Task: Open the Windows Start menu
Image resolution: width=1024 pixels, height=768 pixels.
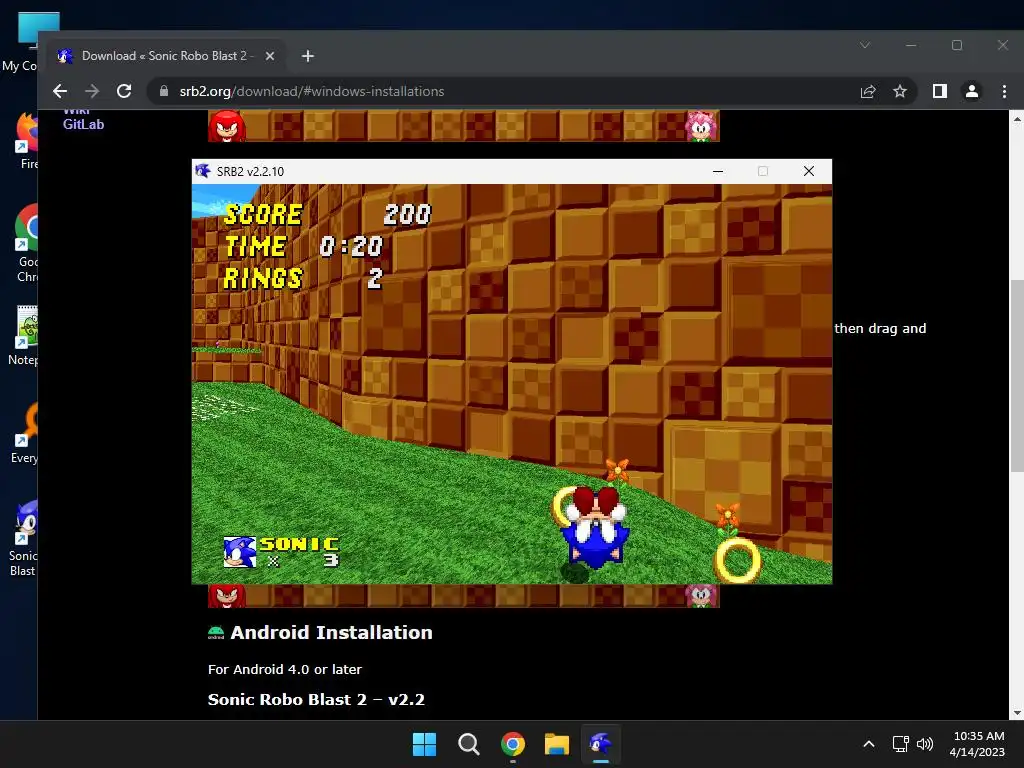Action: click(x=424, y=744)
